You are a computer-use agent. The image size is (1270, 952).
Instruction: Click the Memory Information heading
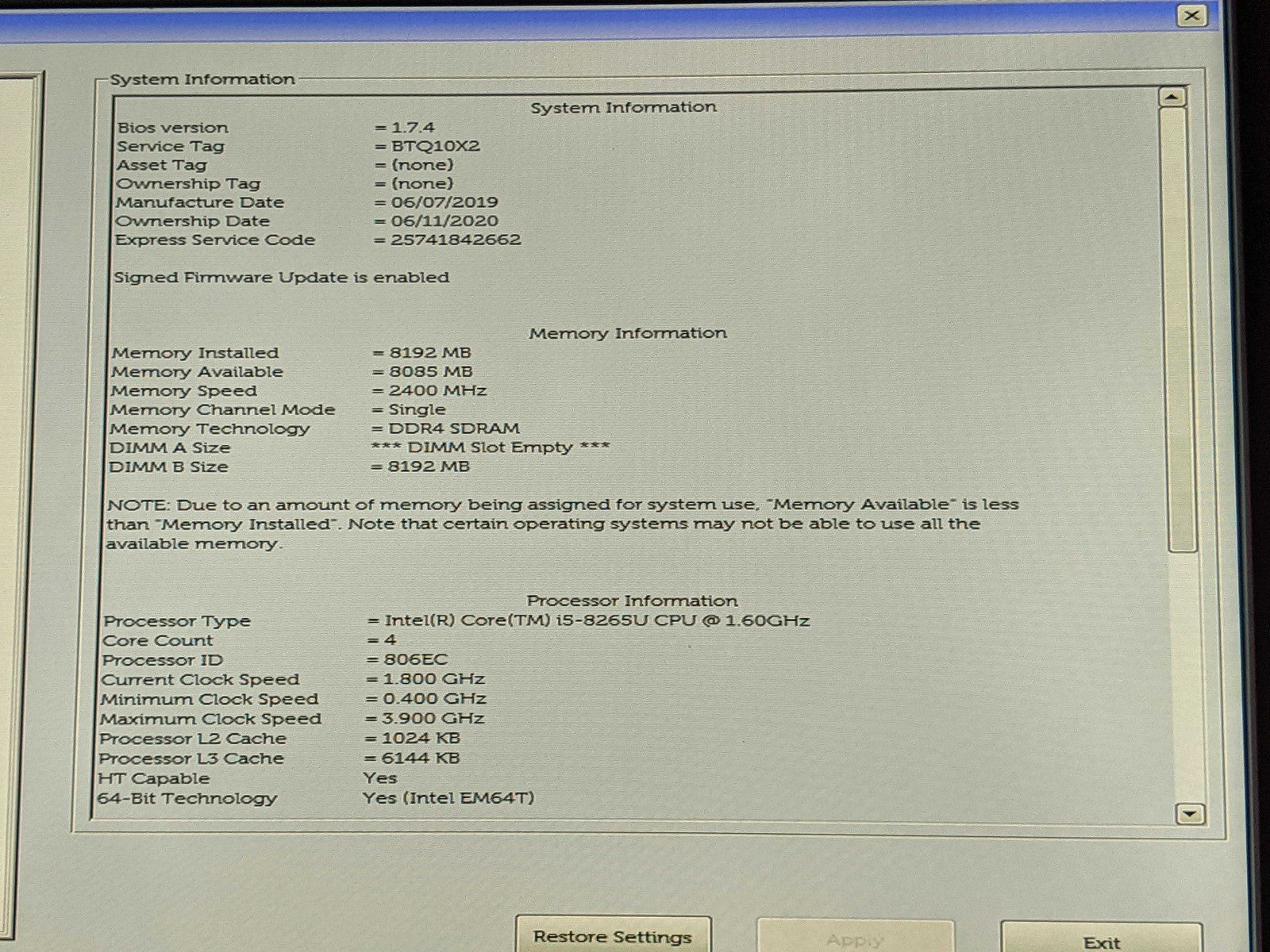[628, 333]
